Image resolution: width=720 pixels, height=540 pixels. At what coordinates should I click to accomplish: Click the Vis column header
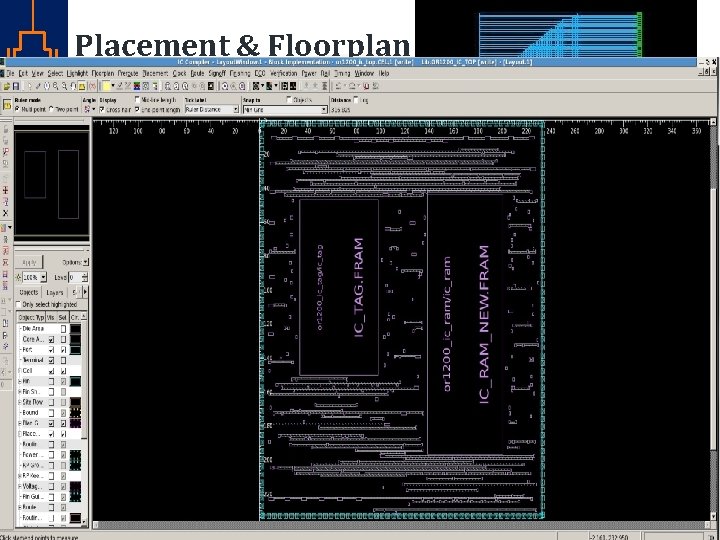click(x=51, y=317)
